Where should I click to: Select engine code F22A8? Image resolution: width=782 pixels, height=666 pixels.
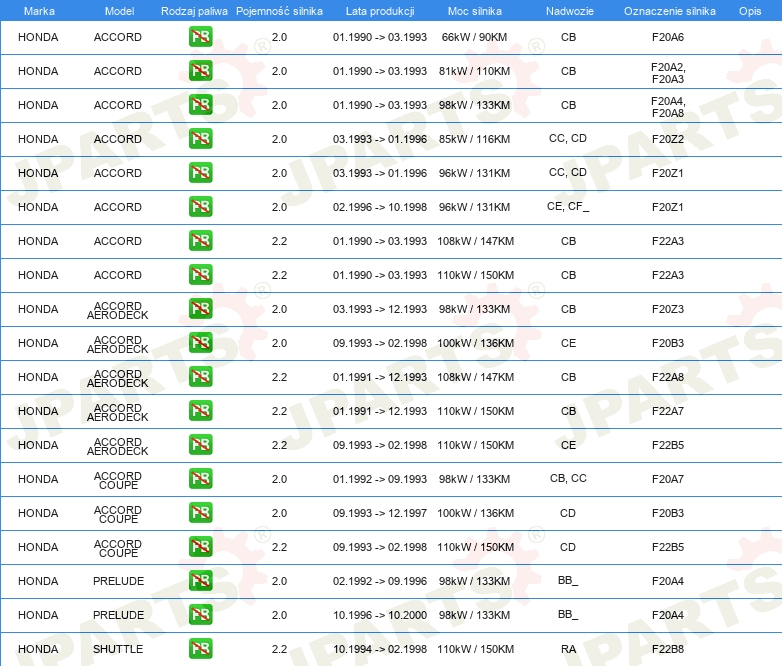(668, 377)
